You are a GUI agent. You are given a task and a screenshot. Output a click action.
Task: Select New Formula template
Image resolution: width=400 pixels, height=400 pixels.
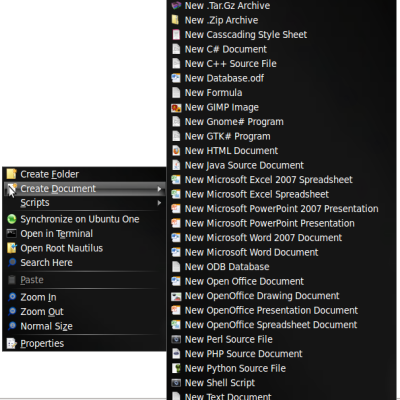[x=282, y=93]
